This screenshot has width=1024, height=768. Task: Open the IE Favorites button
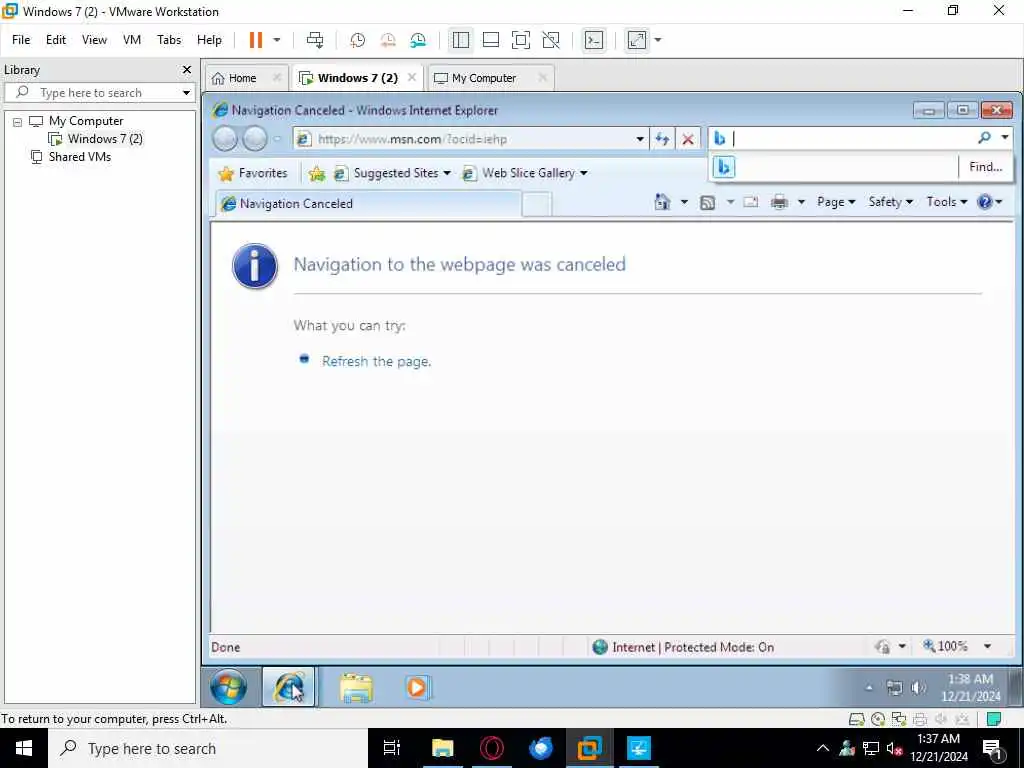click(253, 173)
